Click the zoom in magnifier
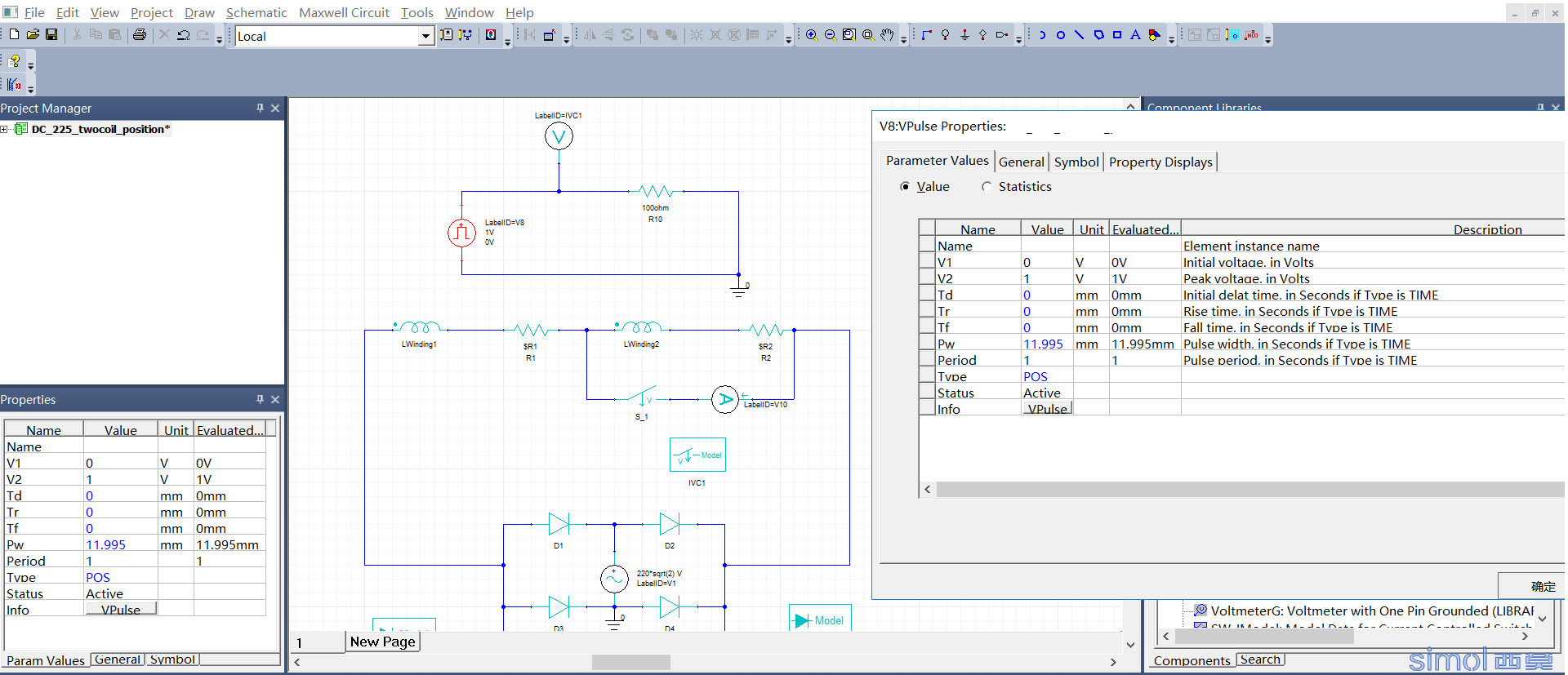Screen dimensions: 1568x675 coord(812,34)
